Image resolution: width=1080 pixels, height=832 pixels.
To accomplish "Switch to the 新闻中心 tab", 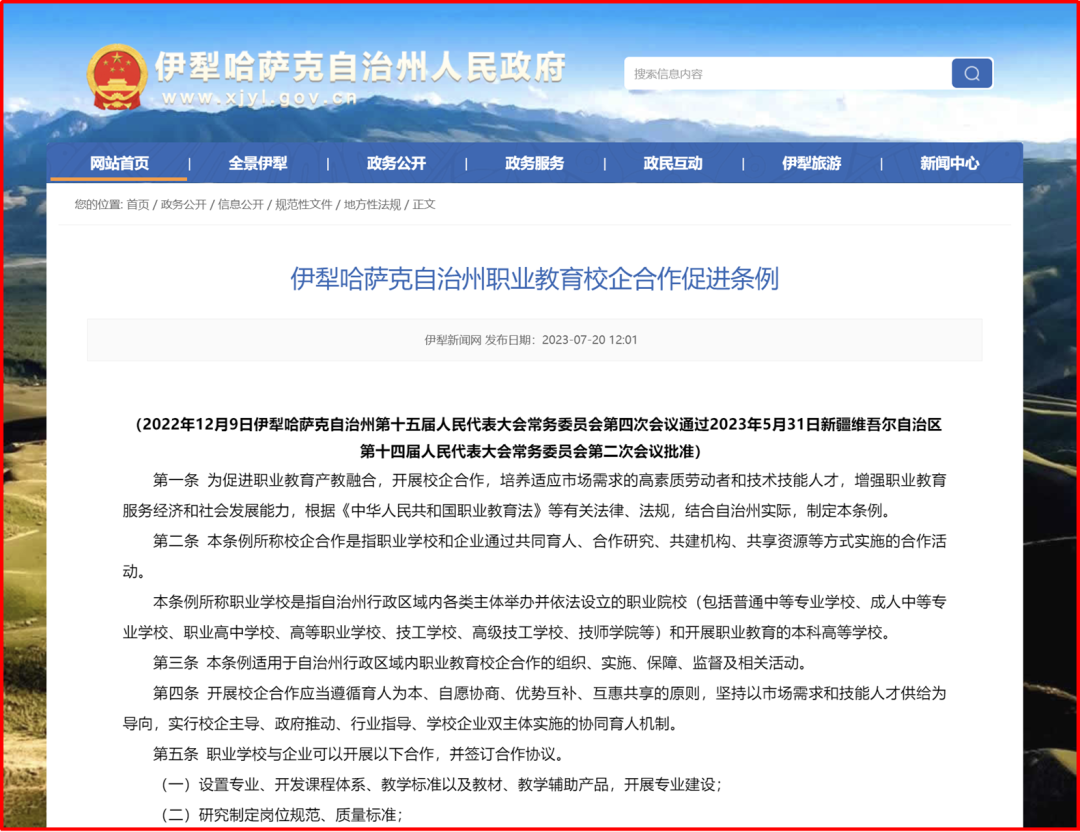I will pos(949,163).
